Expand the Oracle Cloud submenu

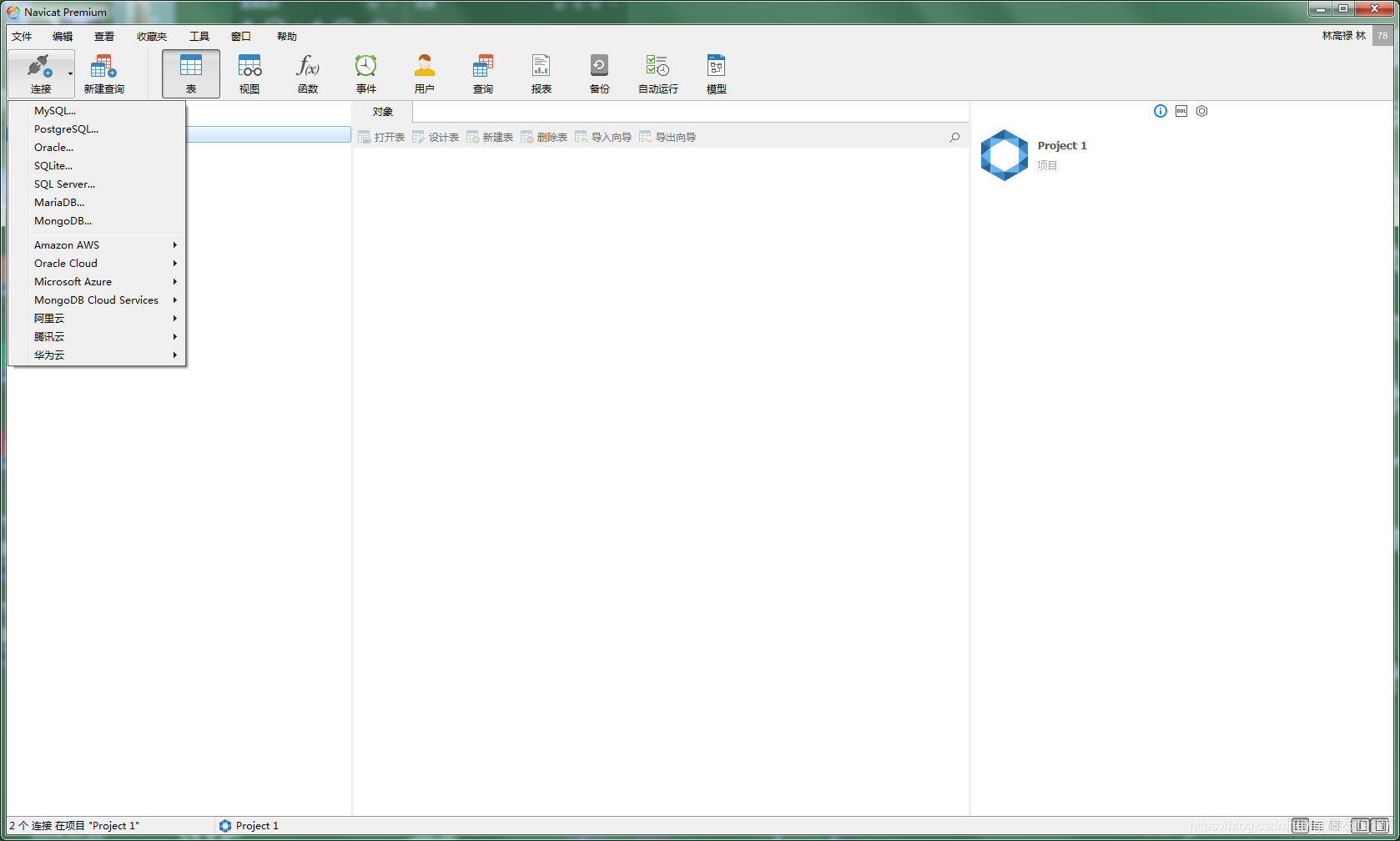coord(97,263)
